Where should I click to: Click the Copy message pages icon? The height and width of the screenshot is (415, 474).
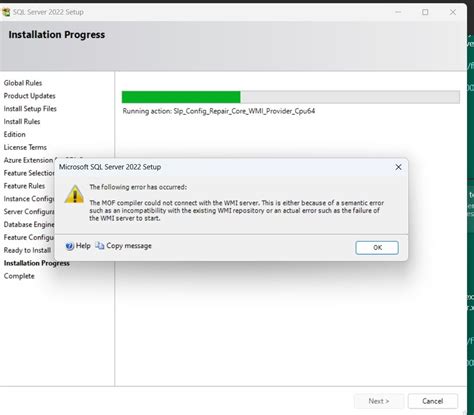(100, 246)
